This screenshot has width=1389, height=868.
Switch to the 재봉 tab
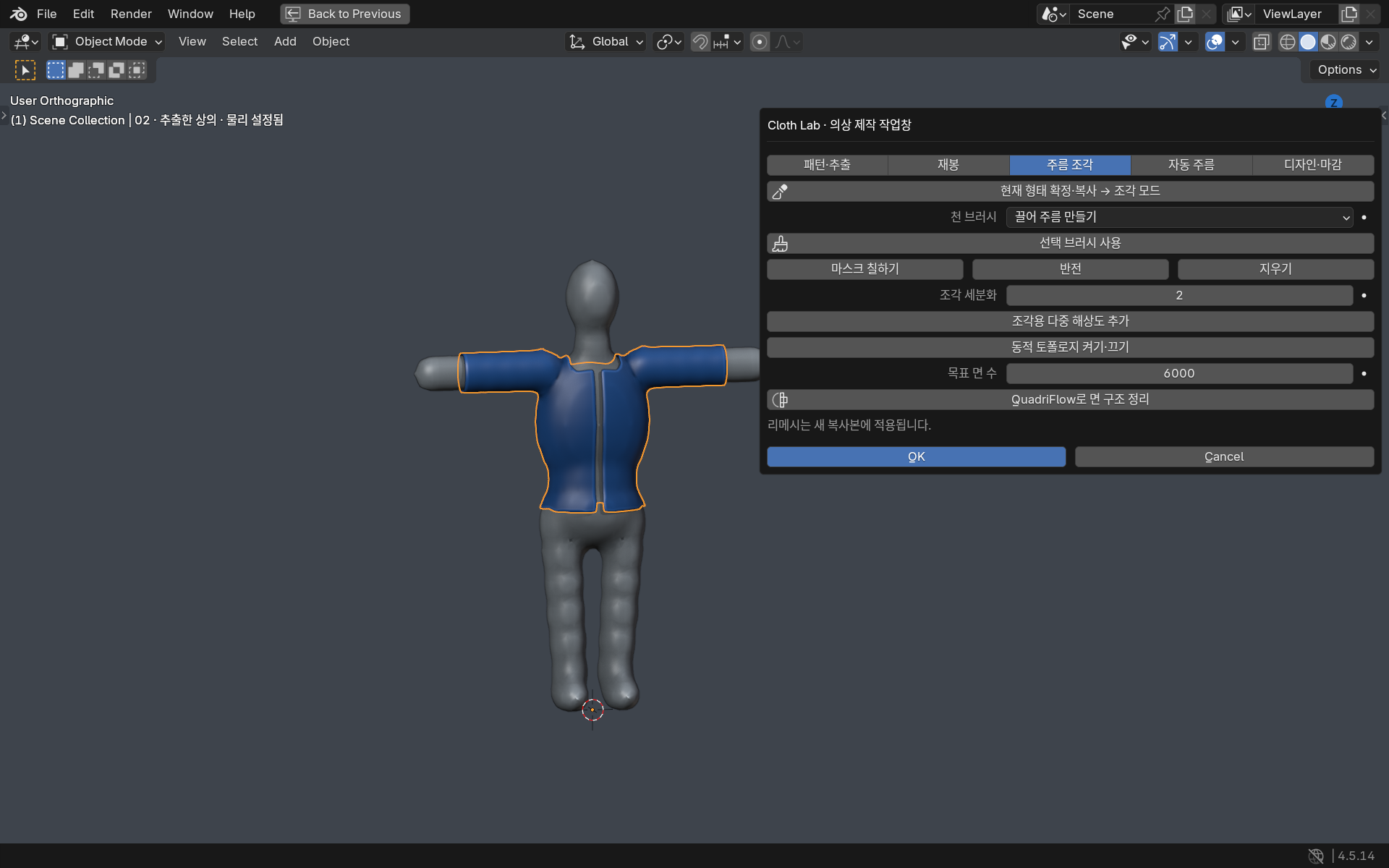click(948, 165)
